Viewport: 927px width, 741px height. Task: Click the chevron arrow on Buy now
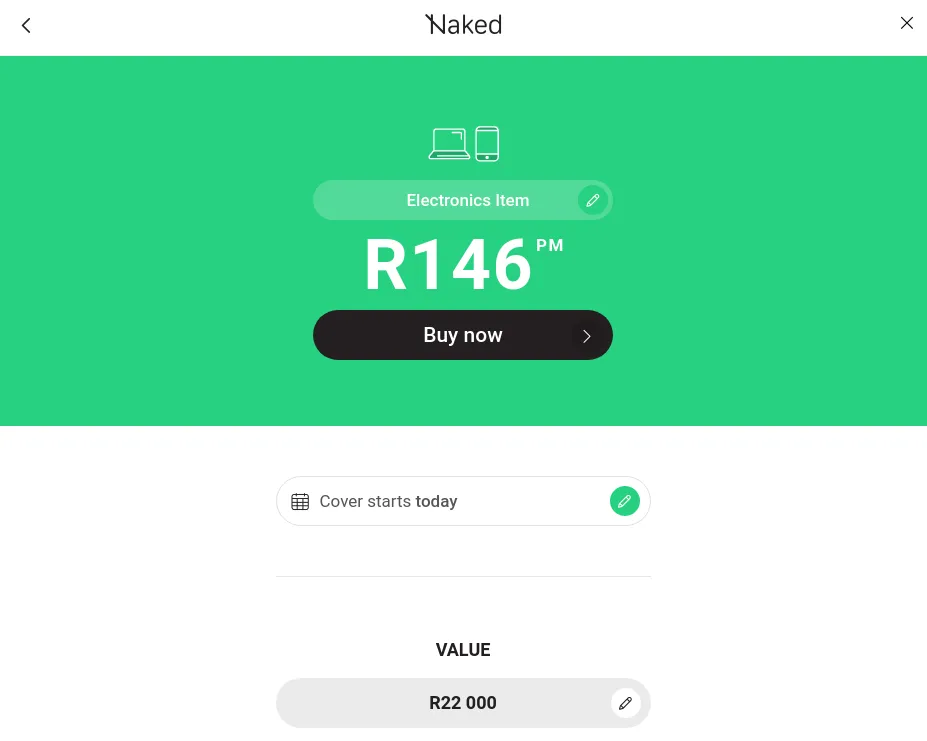(587, 336)
